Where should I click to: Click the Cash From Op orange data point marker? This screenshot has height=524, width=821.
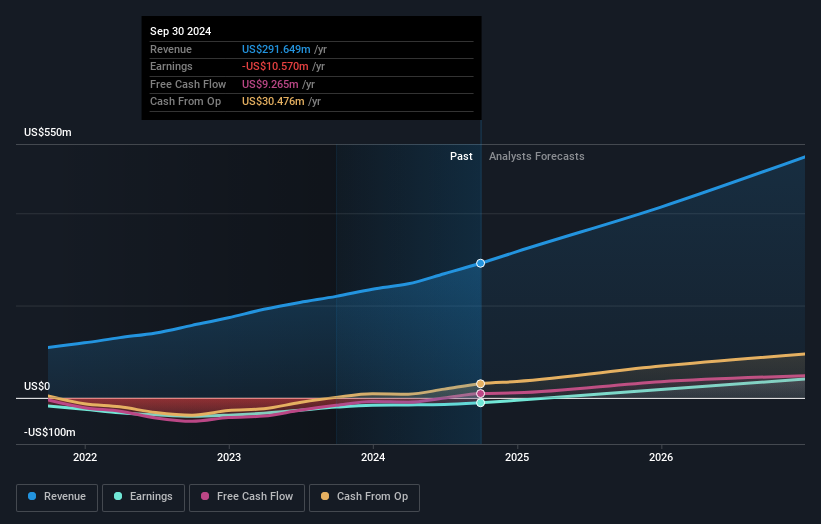[480, 384]
